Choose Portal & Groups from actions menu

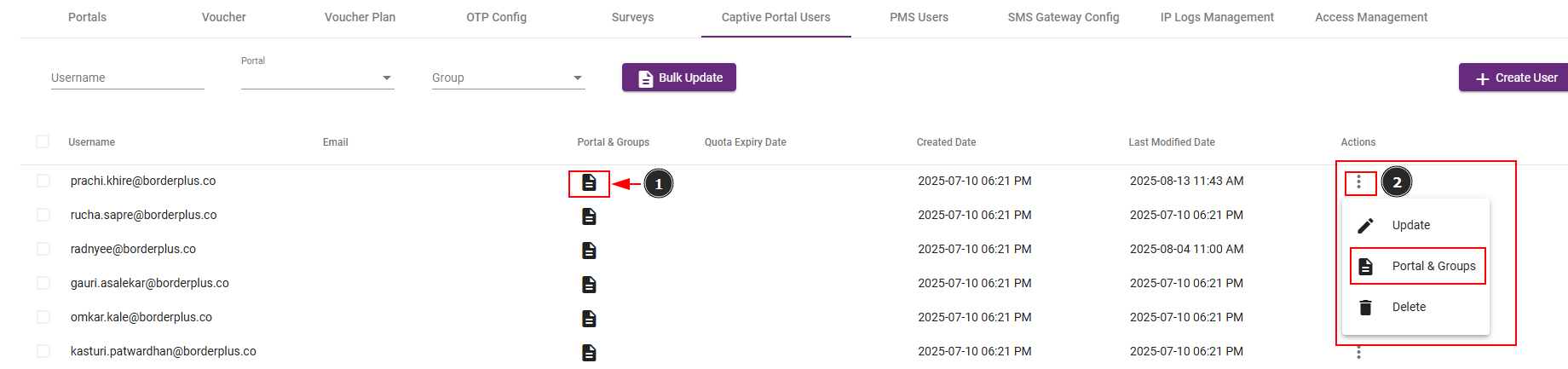(1417, 266)
